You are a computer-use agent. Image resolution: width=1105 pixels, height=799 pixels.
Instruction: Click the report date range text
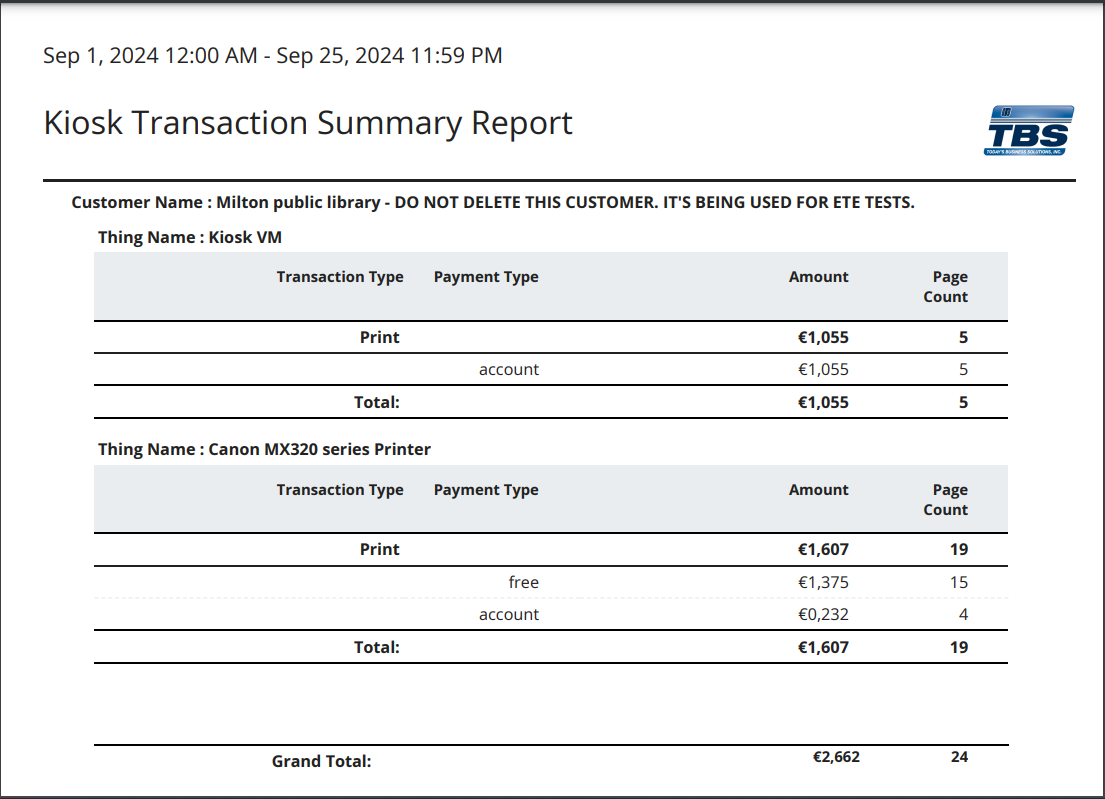[x=272, y=56]
